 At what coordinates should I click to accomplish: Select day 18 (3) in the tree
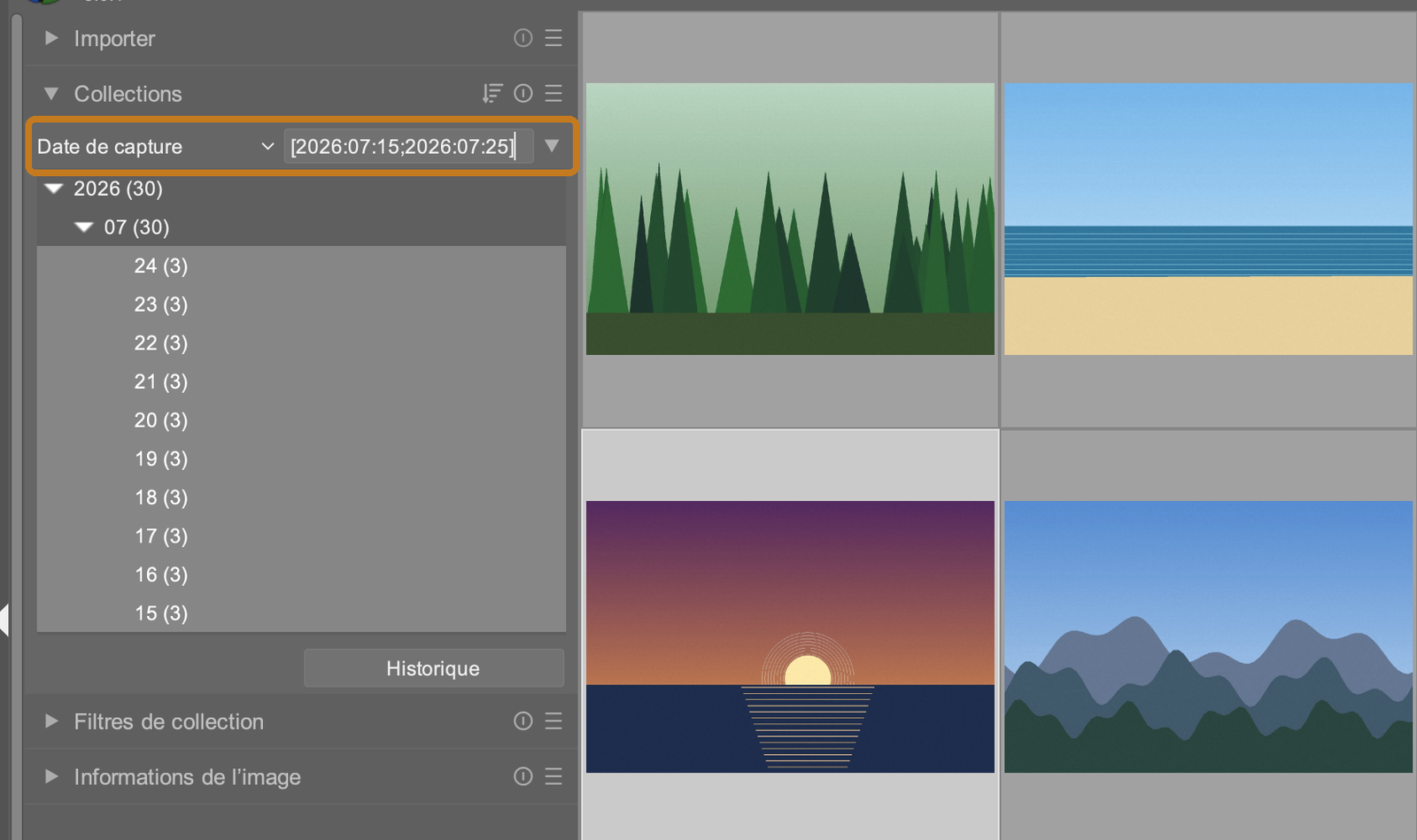(301, 497)
